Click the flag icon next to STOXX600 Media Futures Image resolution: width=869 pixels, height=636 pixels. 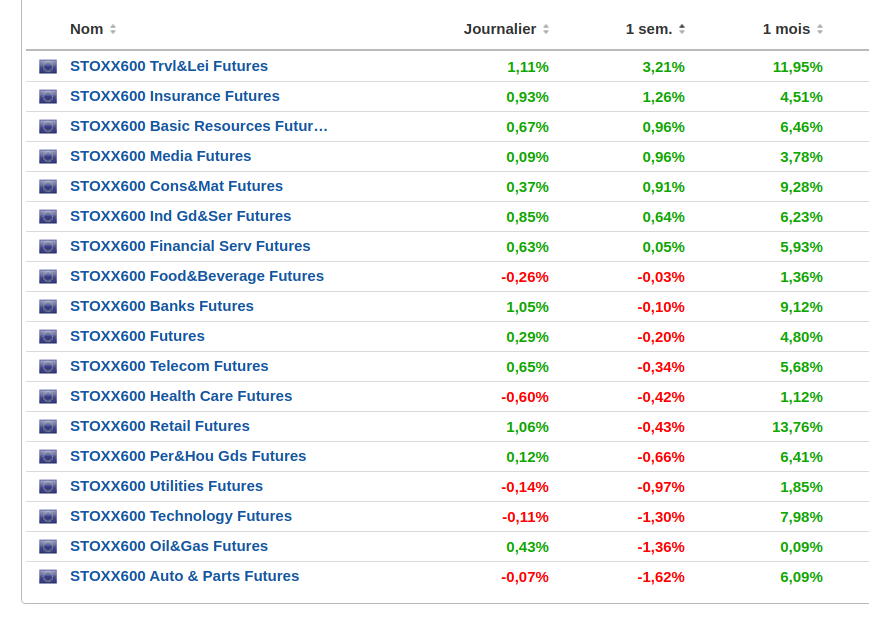(48, 157)
